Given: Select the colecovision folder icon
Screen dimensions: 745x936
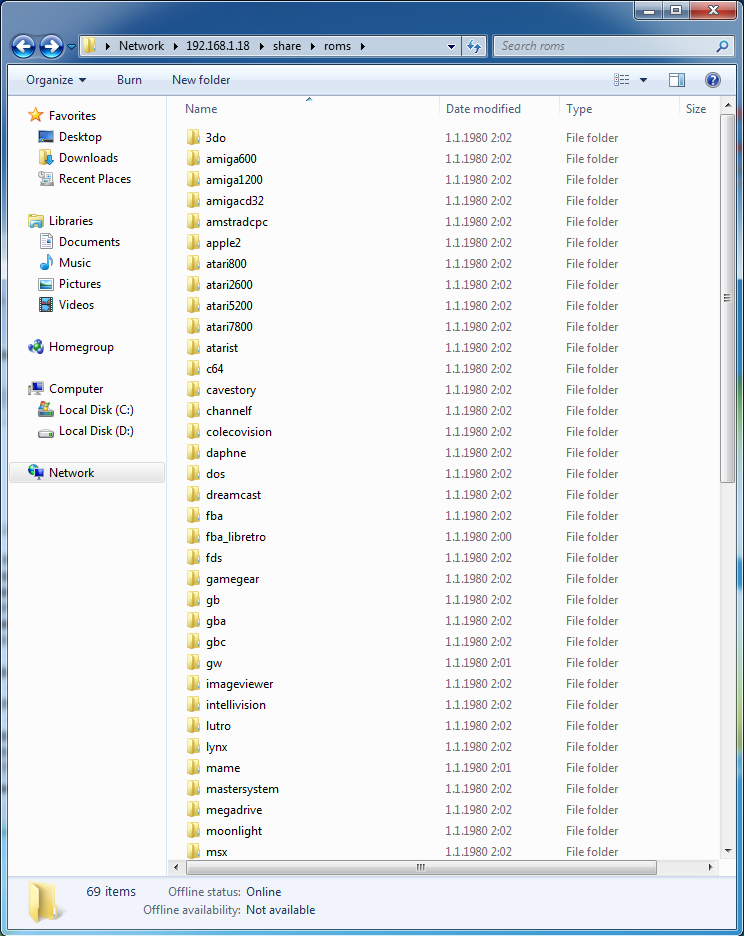Looking at the screenshot, I should point(193,432).
